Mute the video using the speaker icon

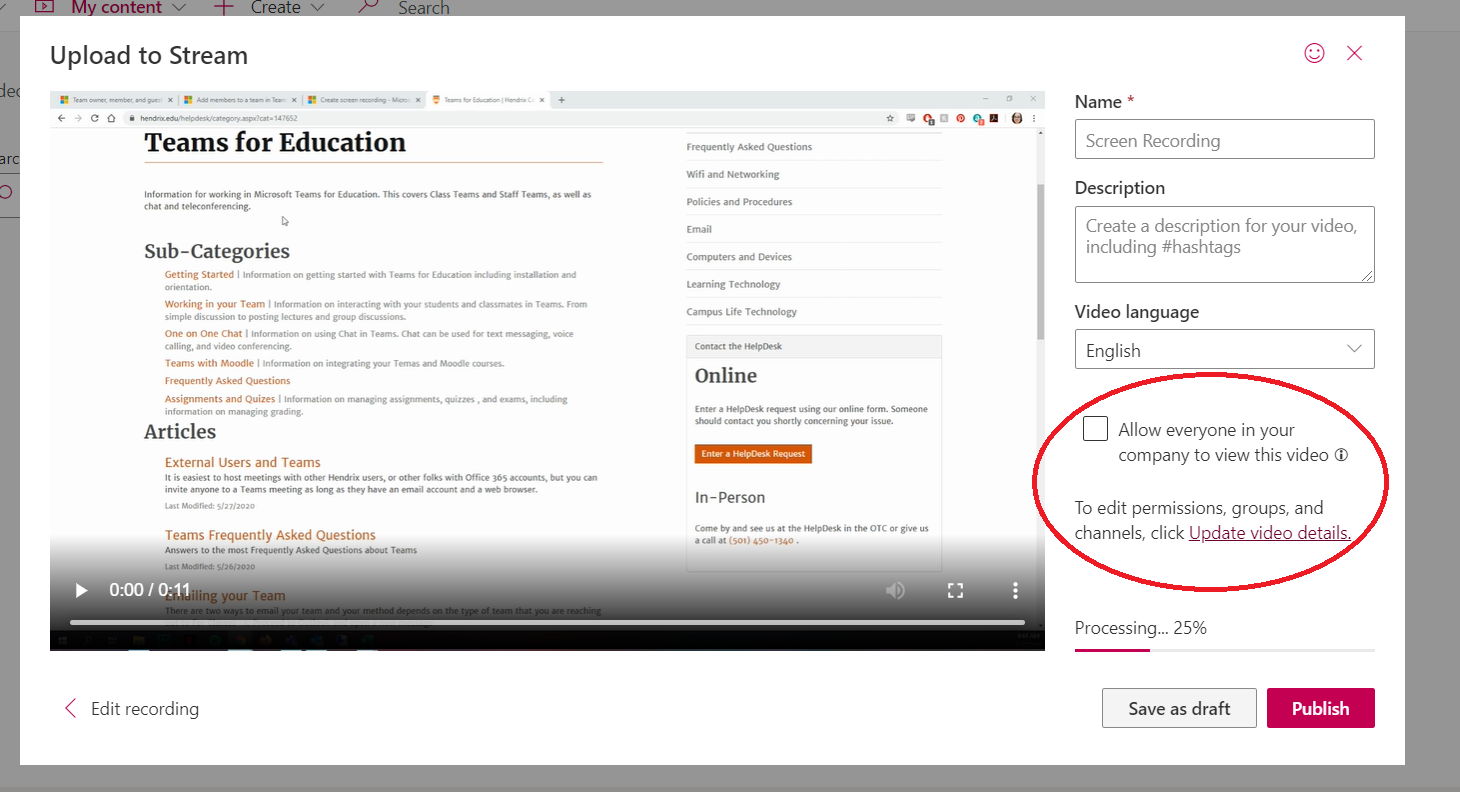click(x=895, y=590)
